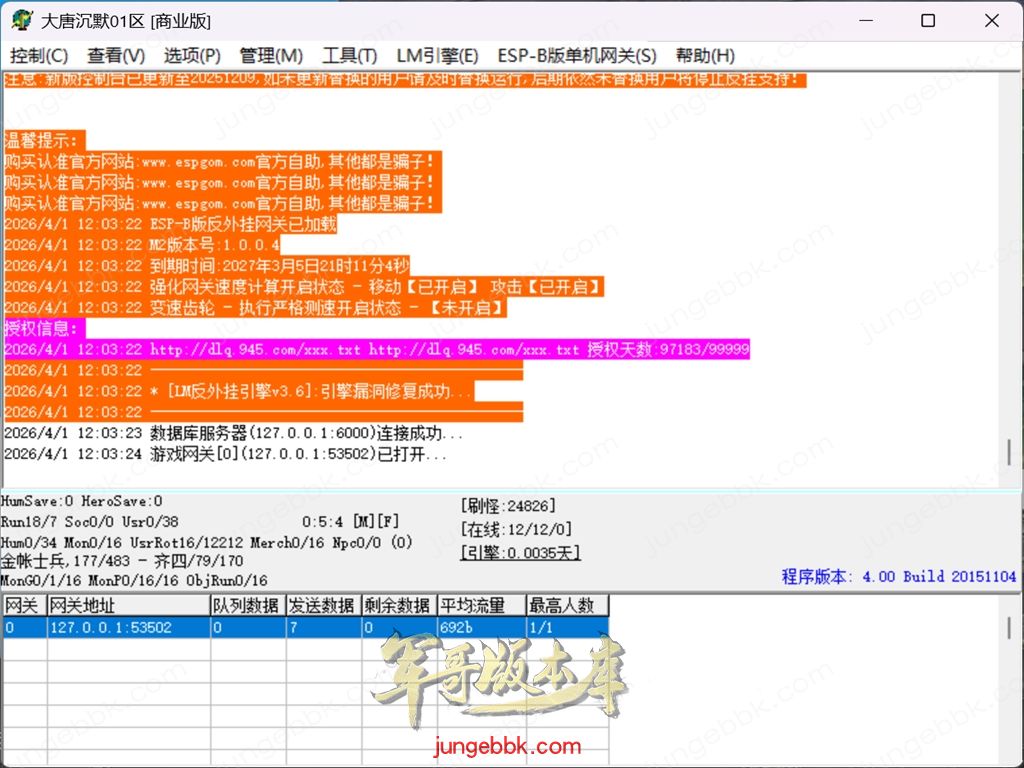Open the 管理(M) menu

click(x=271, y=56)
